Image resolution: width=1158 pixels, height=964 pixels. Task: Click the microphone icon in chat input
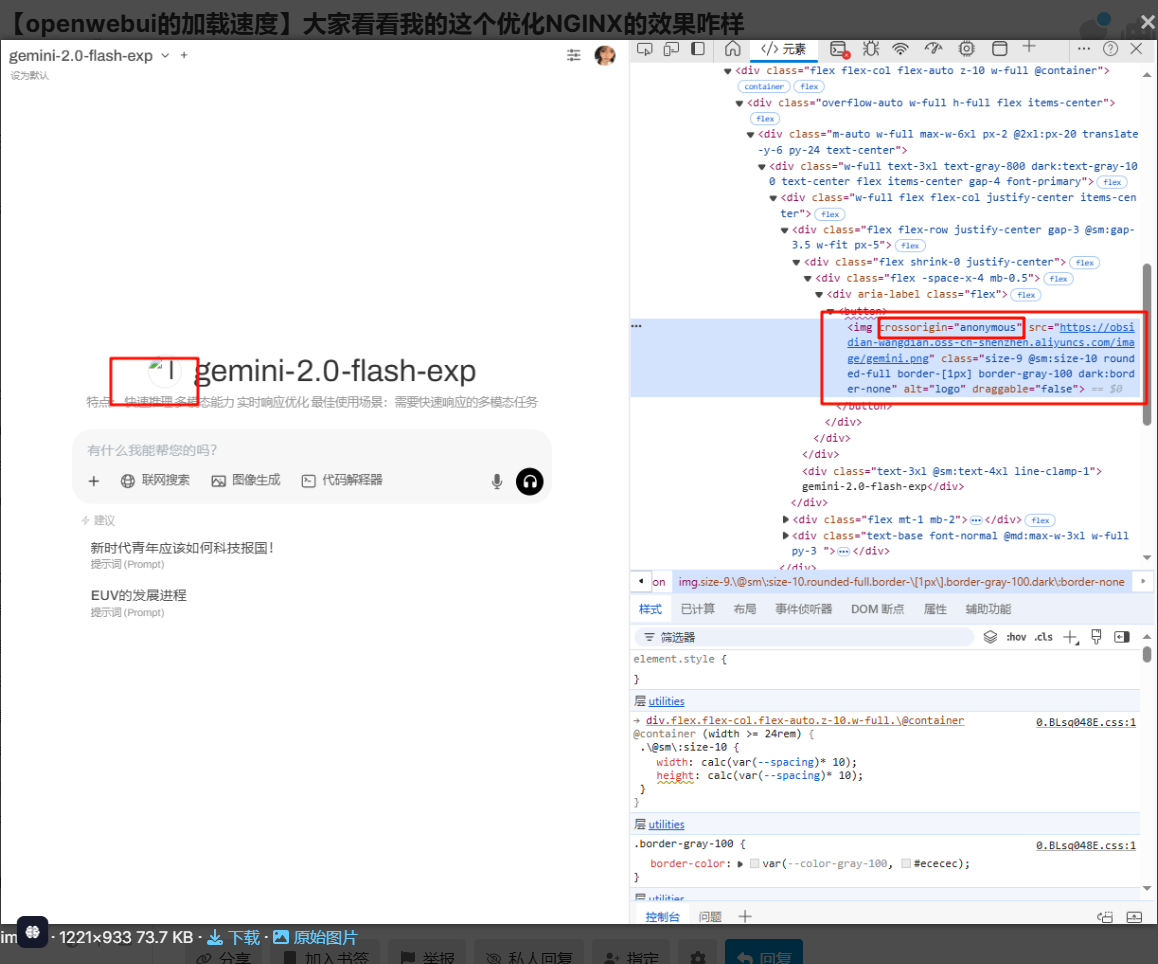497,482
